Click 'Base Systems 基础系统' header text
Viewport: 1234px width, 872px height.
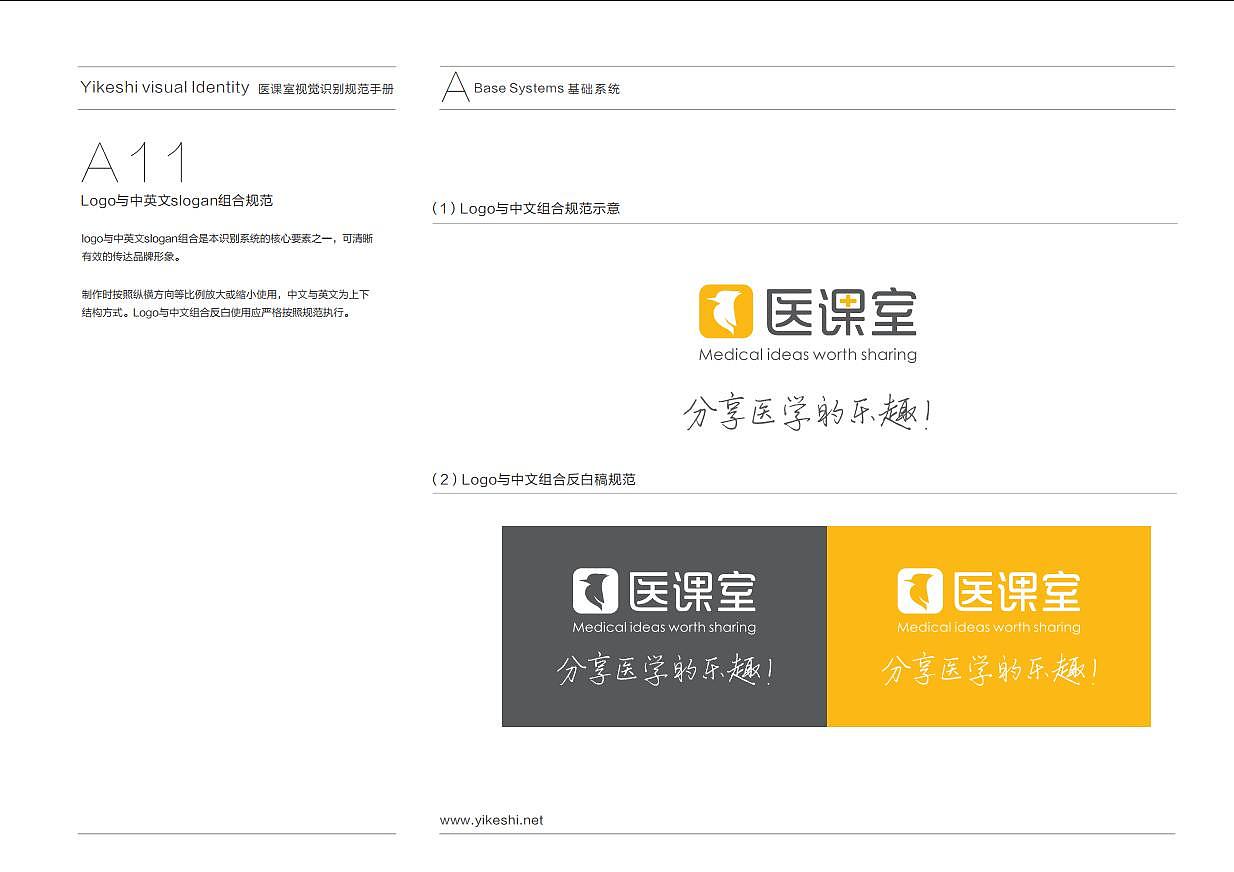tap(547, 88)
